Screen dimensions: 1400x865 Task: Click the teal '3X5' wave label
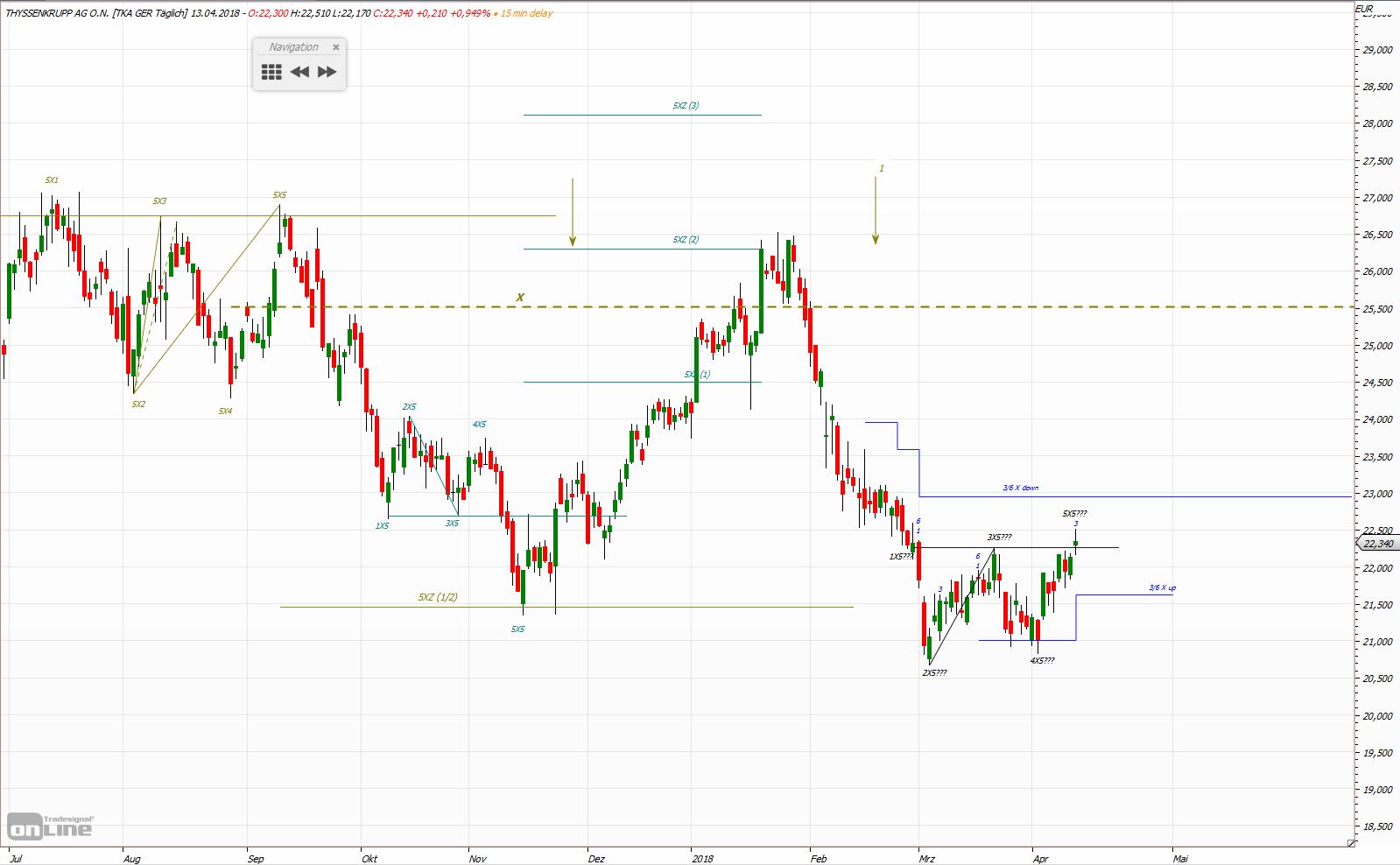point(452,524)
